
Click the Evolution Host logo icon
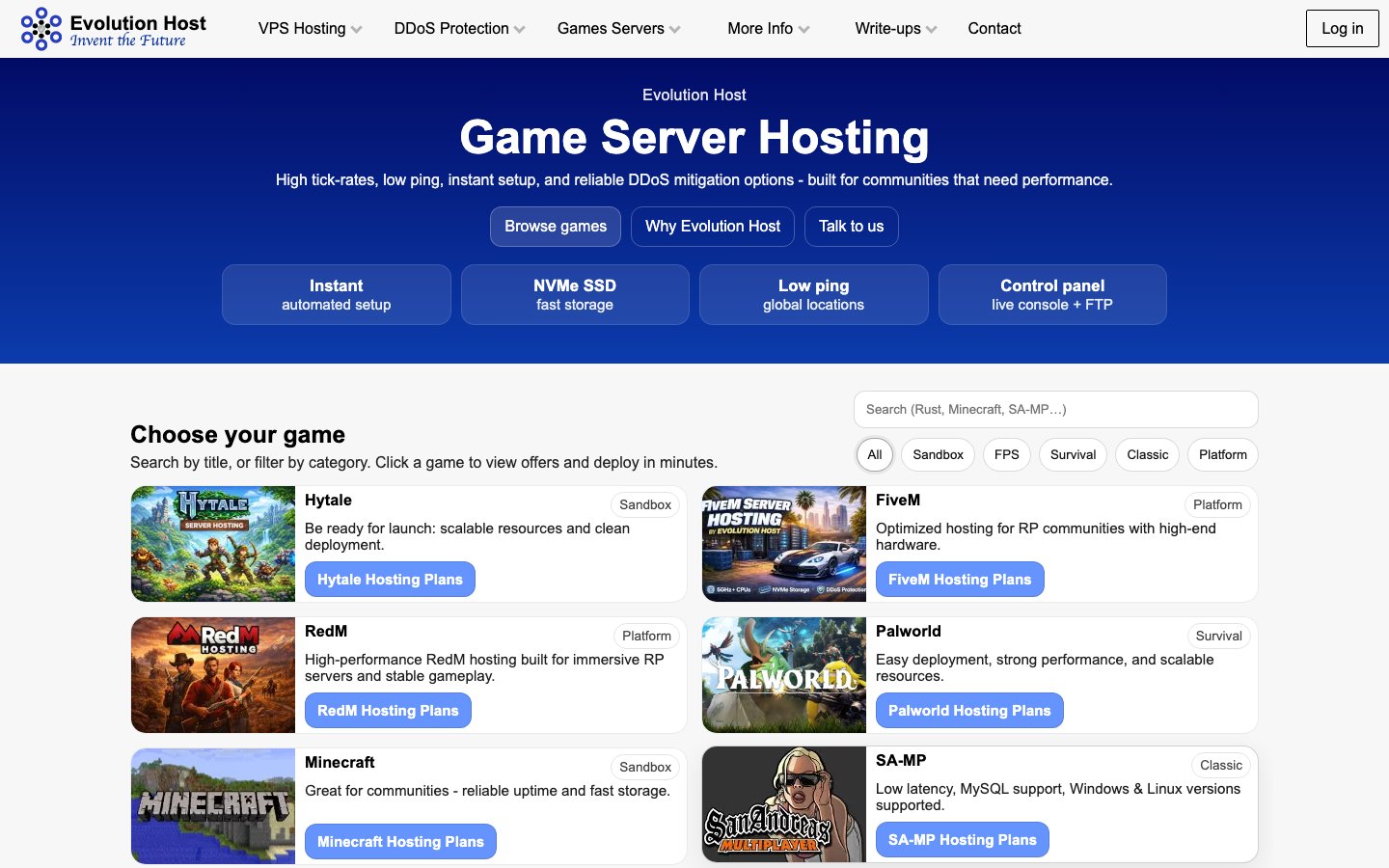(41, 29)
